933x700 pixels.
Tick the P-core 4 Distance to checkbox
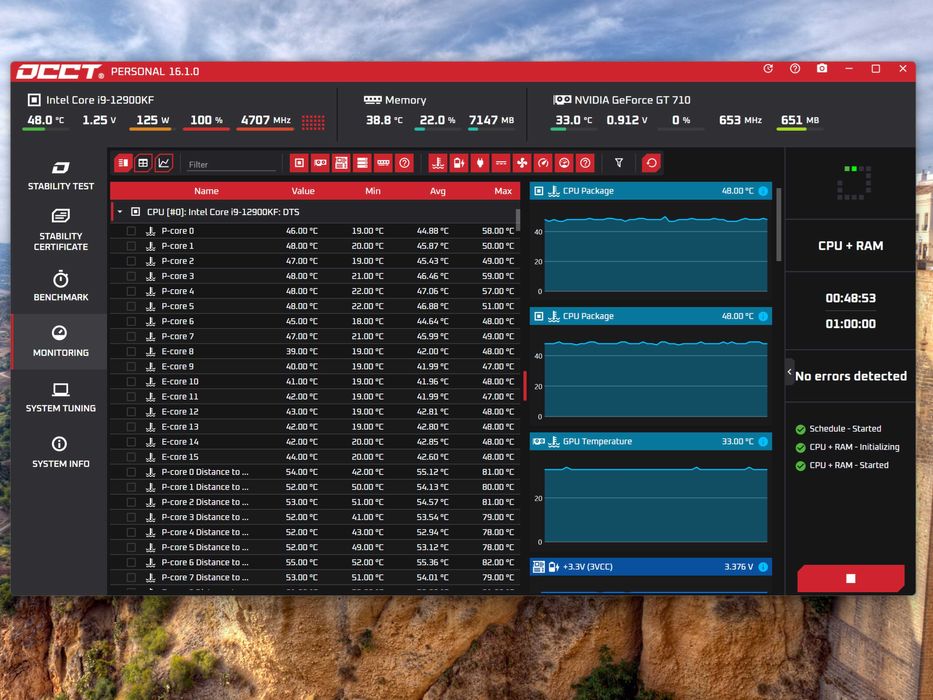point(131,532)
